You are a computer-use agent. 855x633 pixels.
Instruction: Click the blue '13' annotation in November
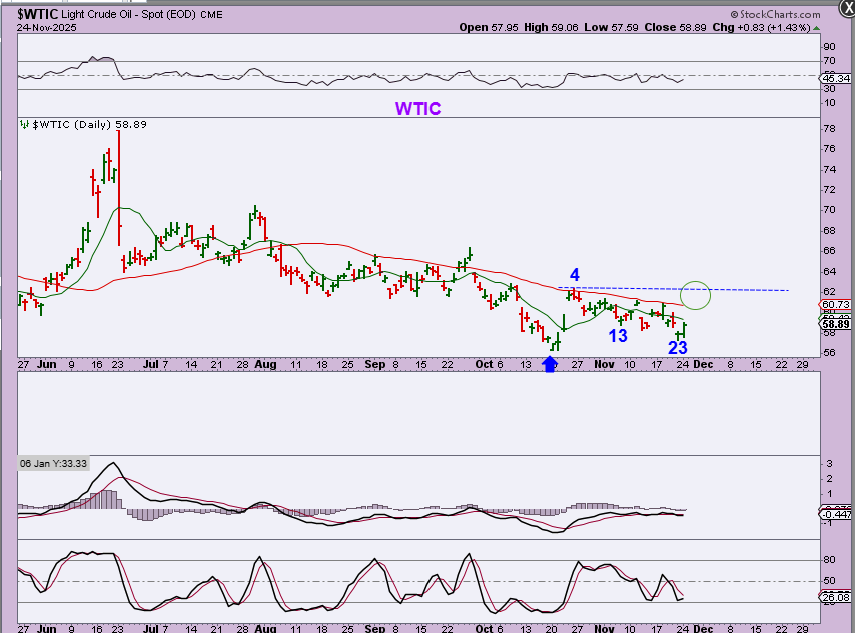tap(618, 336)
